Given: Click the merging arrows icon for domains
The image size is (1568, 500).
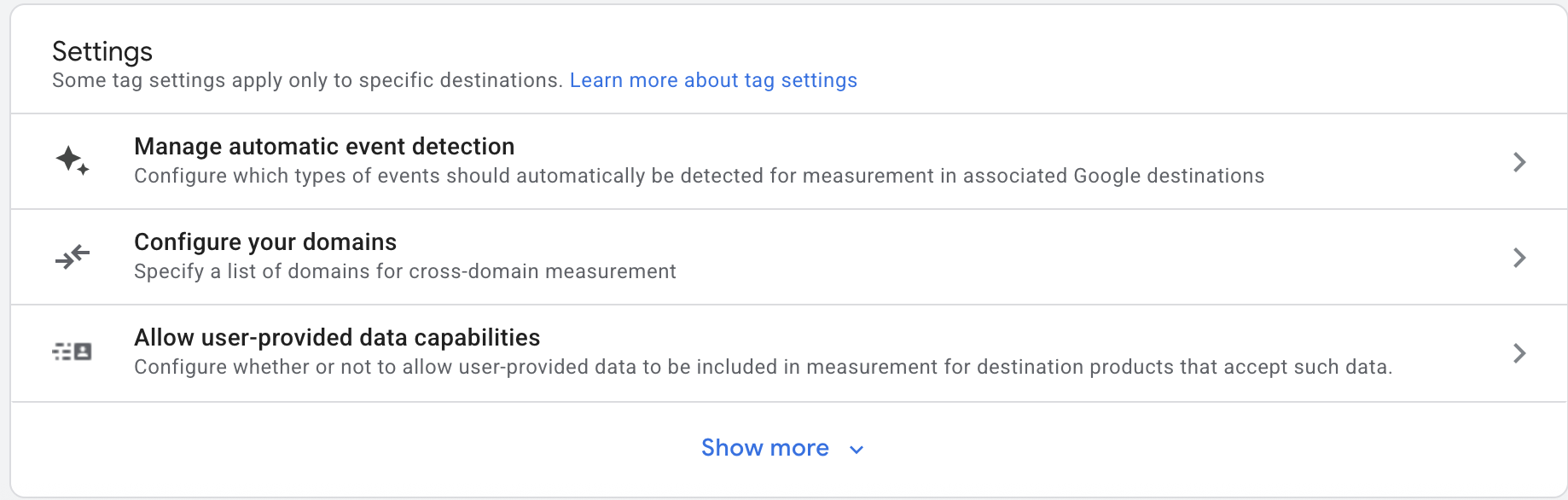Looking at the screenshot, I should point(73,256).
